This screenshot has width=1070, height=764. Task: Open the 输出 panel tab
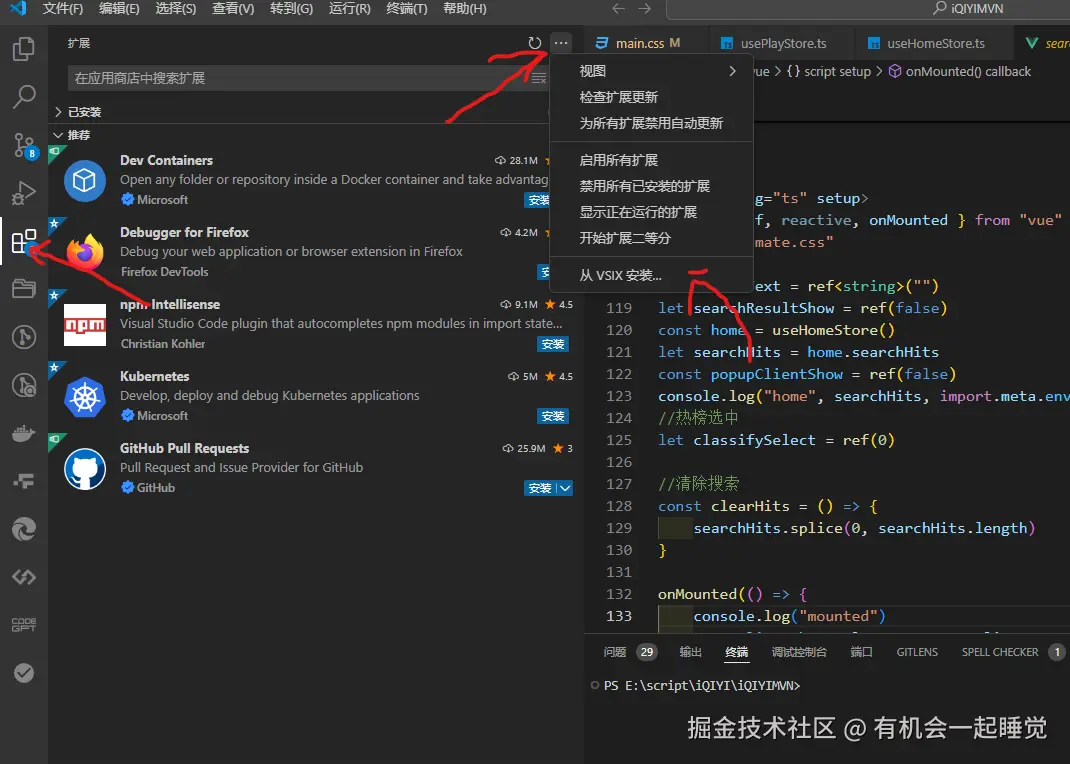[x=691, y=652]
